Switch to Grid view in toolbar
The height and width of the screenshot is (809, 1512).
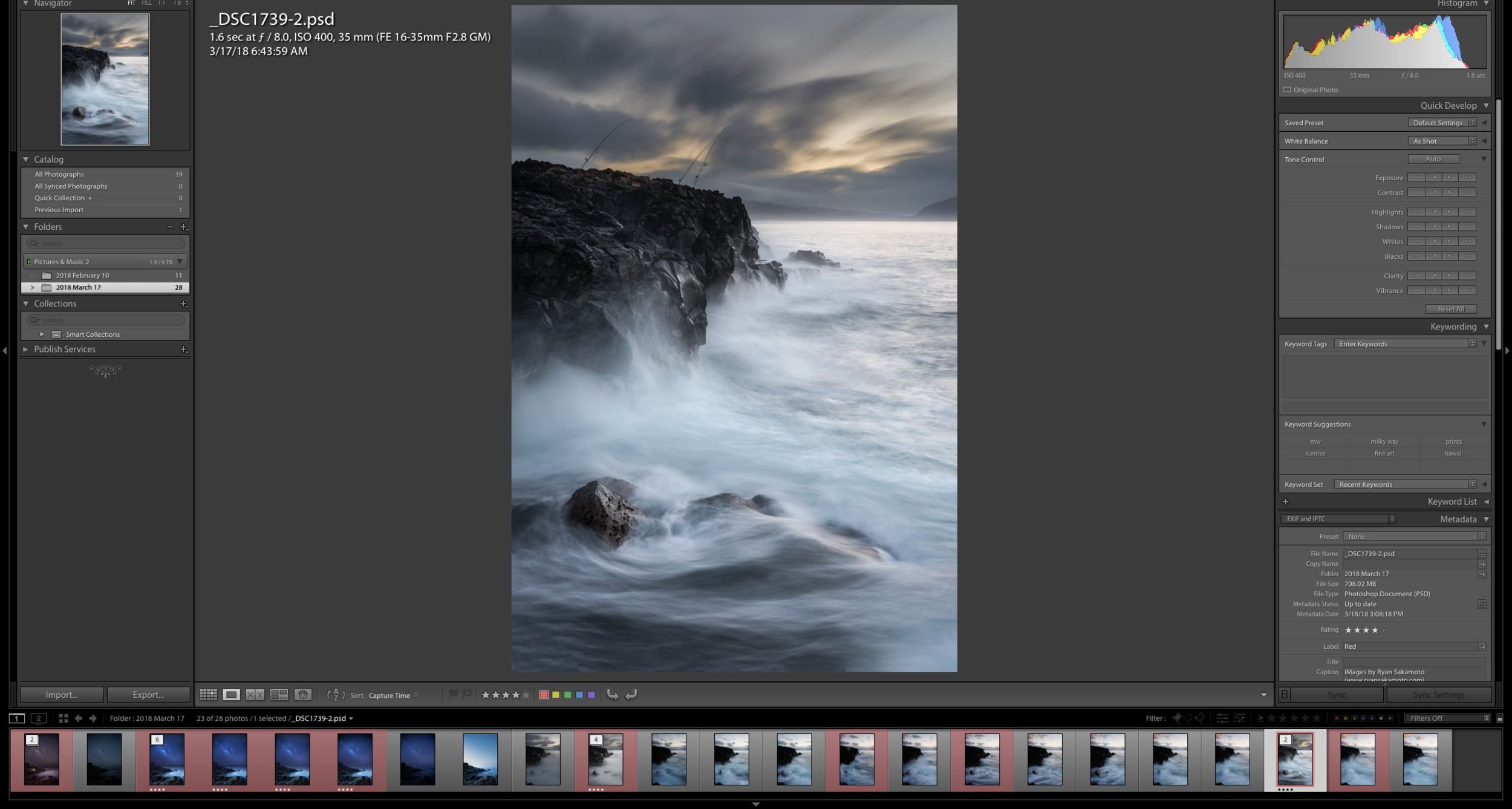point(208,695)
